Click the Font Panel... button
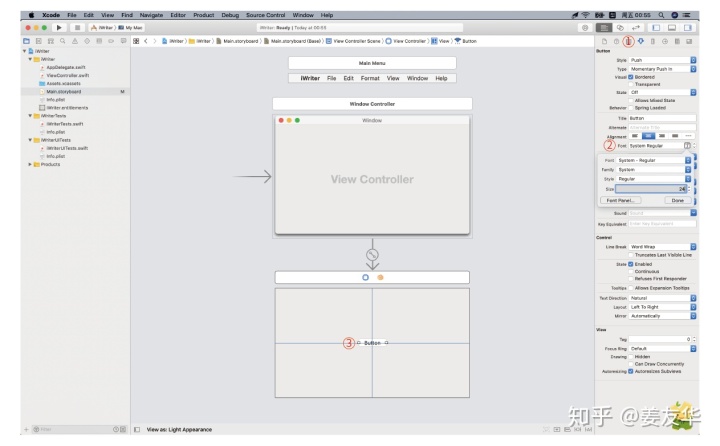The width and height of the screenshot is (720, 446). pos(620,201)
